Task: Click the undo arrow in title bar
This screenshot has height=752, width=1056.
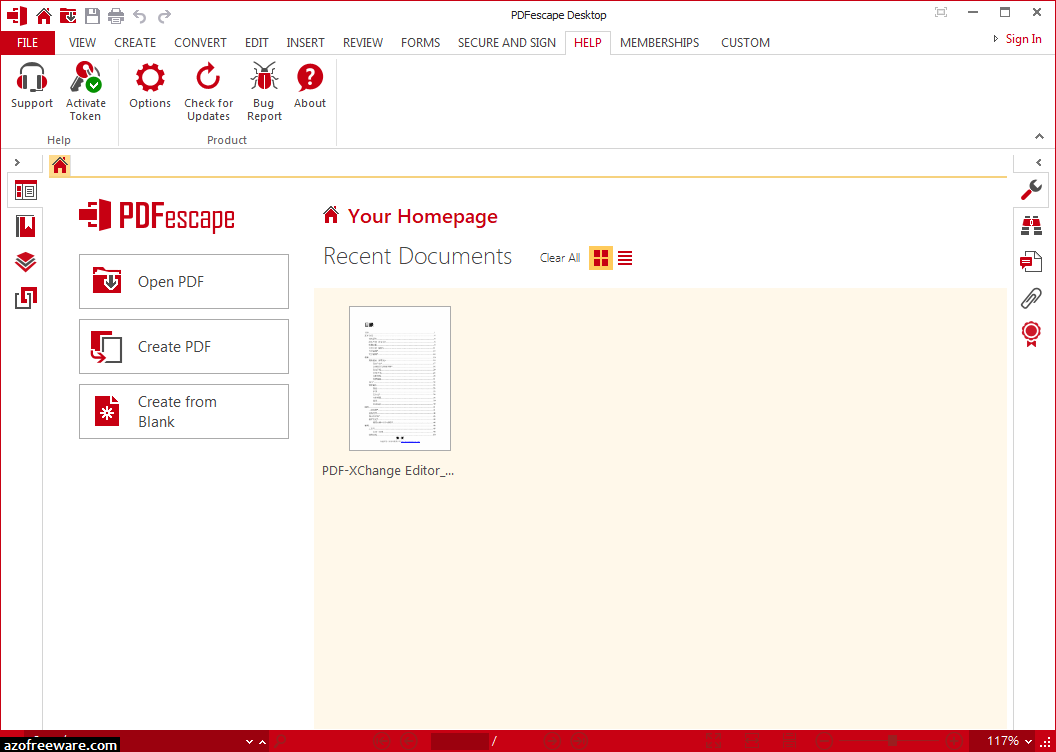Action: (139, 16)
